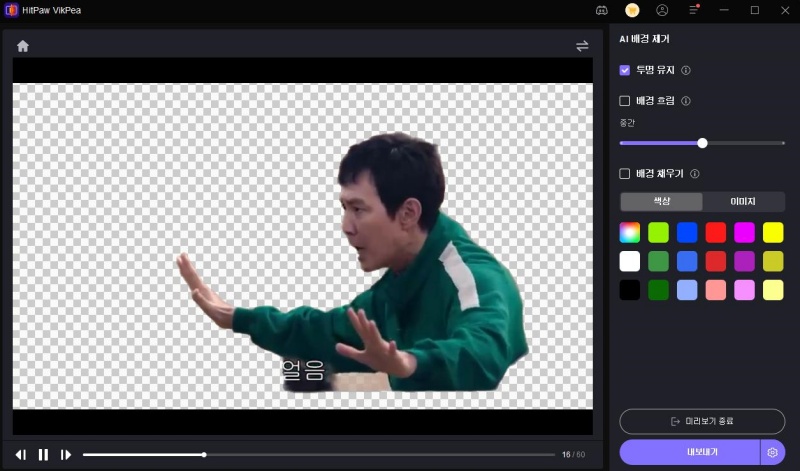Select the 색상 tab
The height and width of the screenshot is (471, 800).
point(662,202)
